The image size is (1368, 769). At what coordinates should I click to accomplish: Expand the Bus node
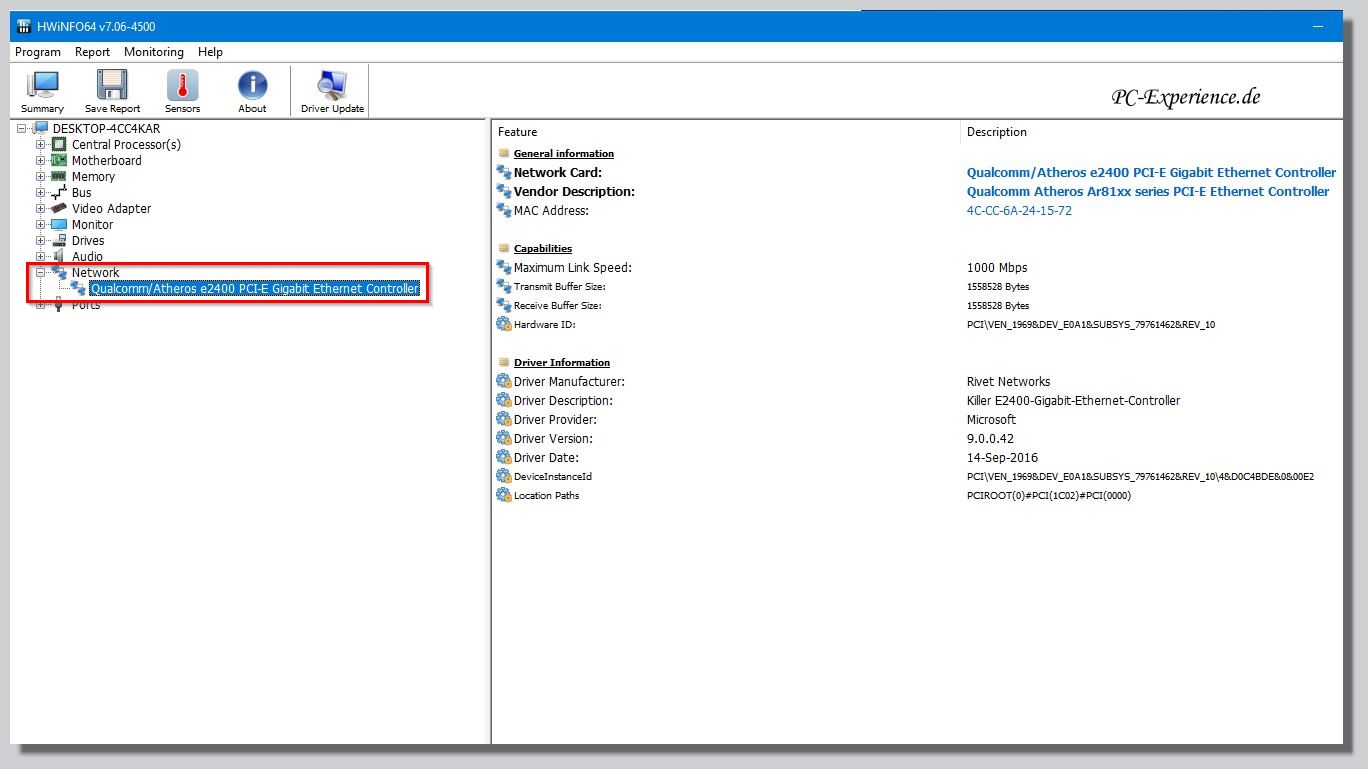pyautogui.click(x=41, y=193)
